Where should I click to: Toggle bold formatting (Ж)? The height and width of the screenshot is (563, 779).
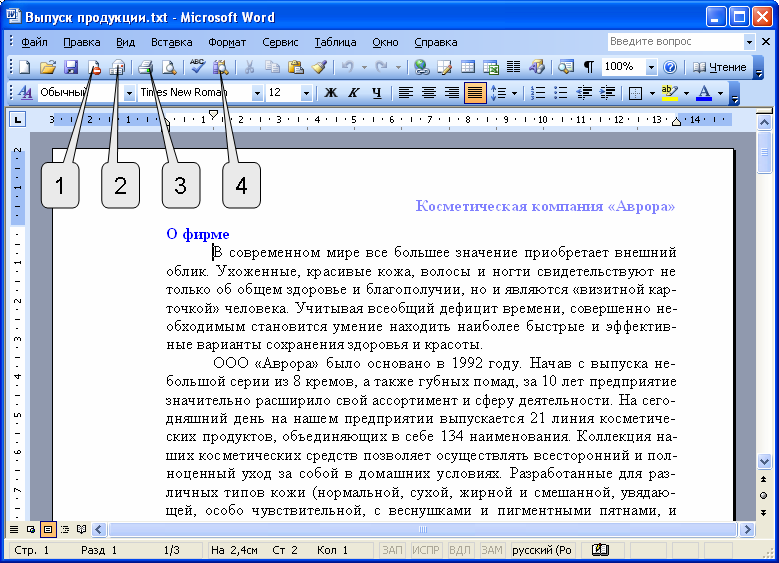click(331, 93)
